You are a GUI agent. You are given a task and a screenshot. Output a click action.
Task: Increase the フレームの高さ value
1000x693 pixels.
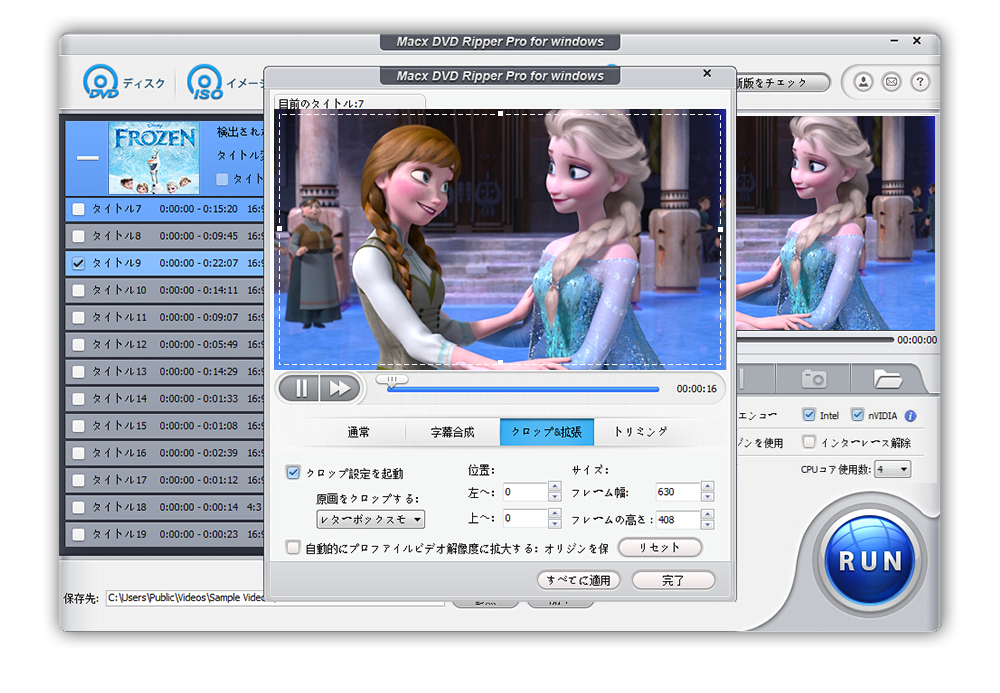707,514
